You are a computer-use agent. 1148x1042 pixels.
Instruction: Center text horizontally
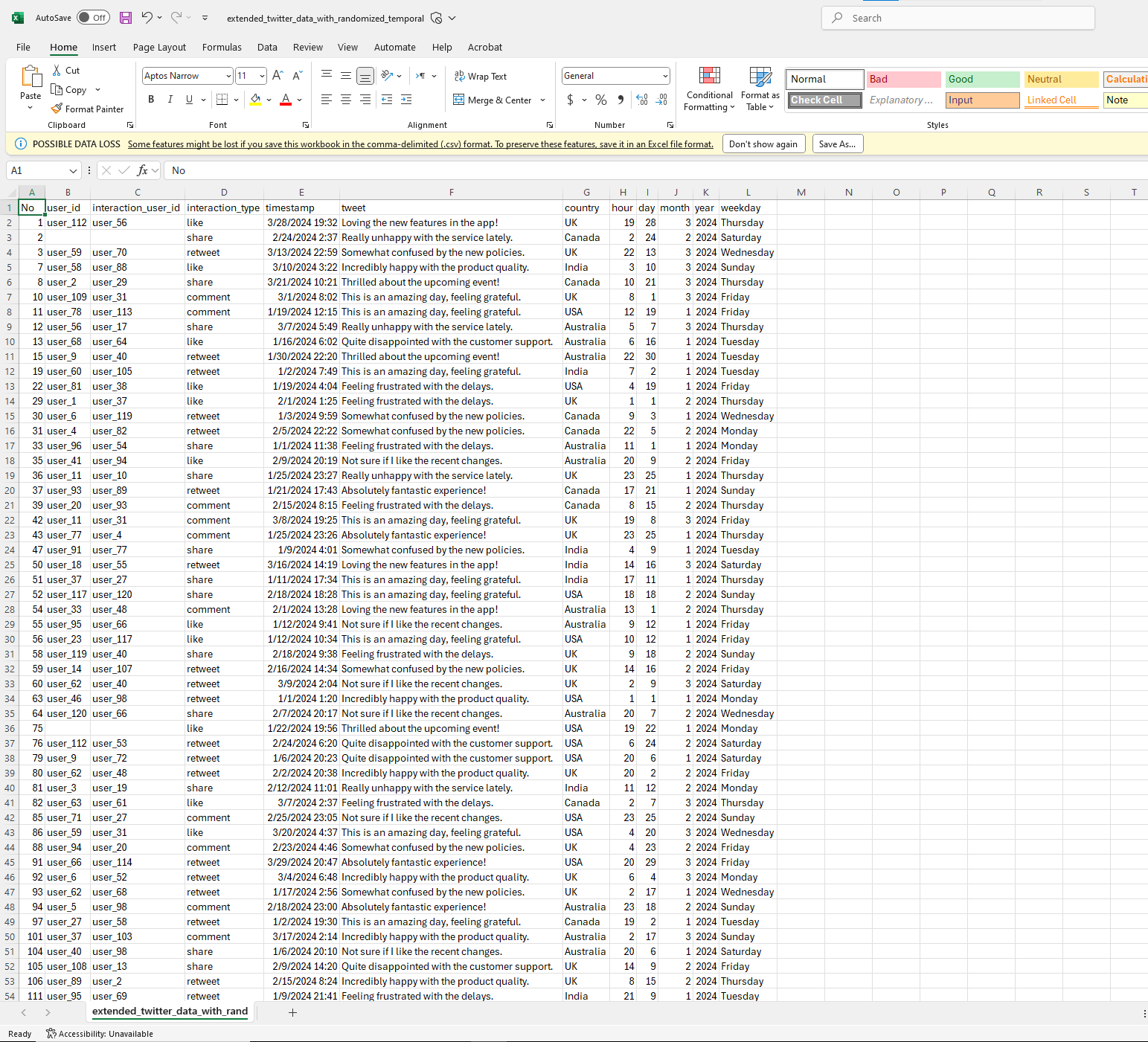coord(346,100)
